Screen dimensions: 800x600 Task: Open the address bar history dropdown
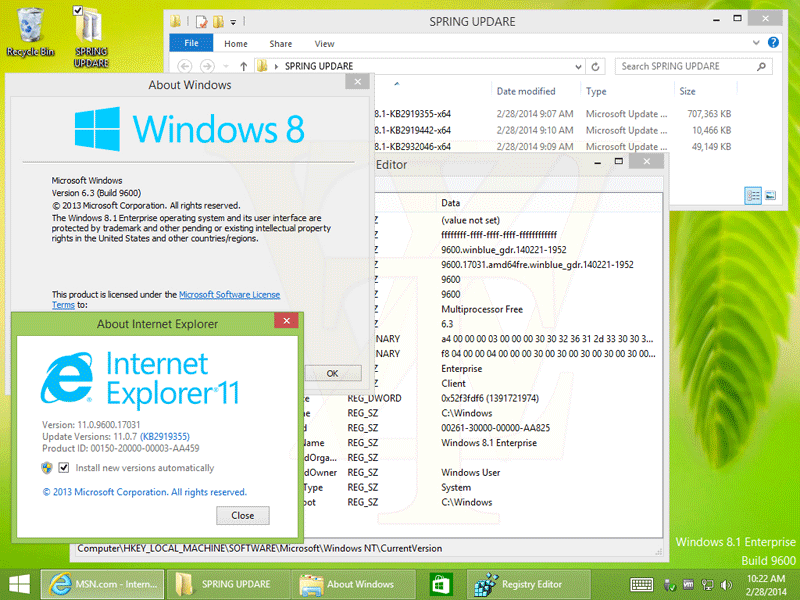[576, 66]
